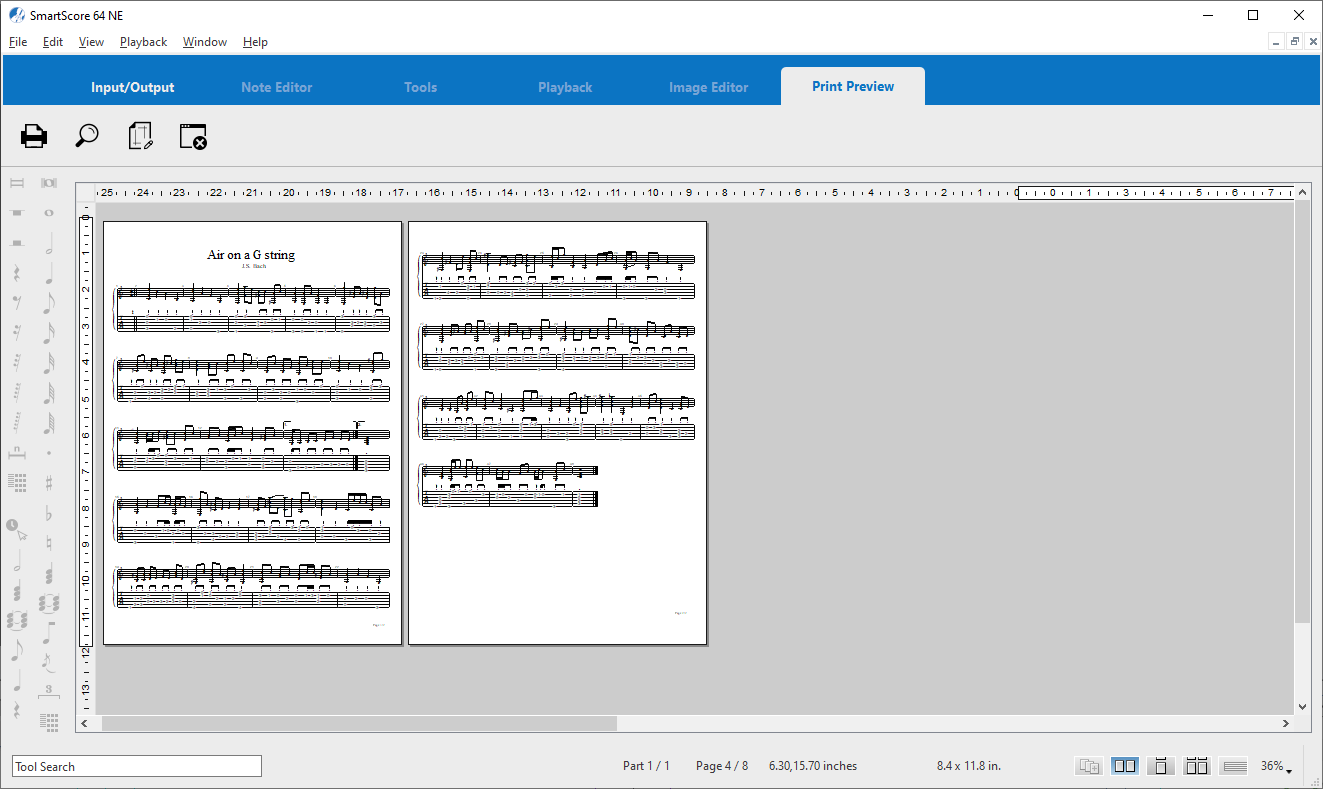Toggle the two-column pages view button
This screenshot has height=789, width=1323.
[1197, 766]
